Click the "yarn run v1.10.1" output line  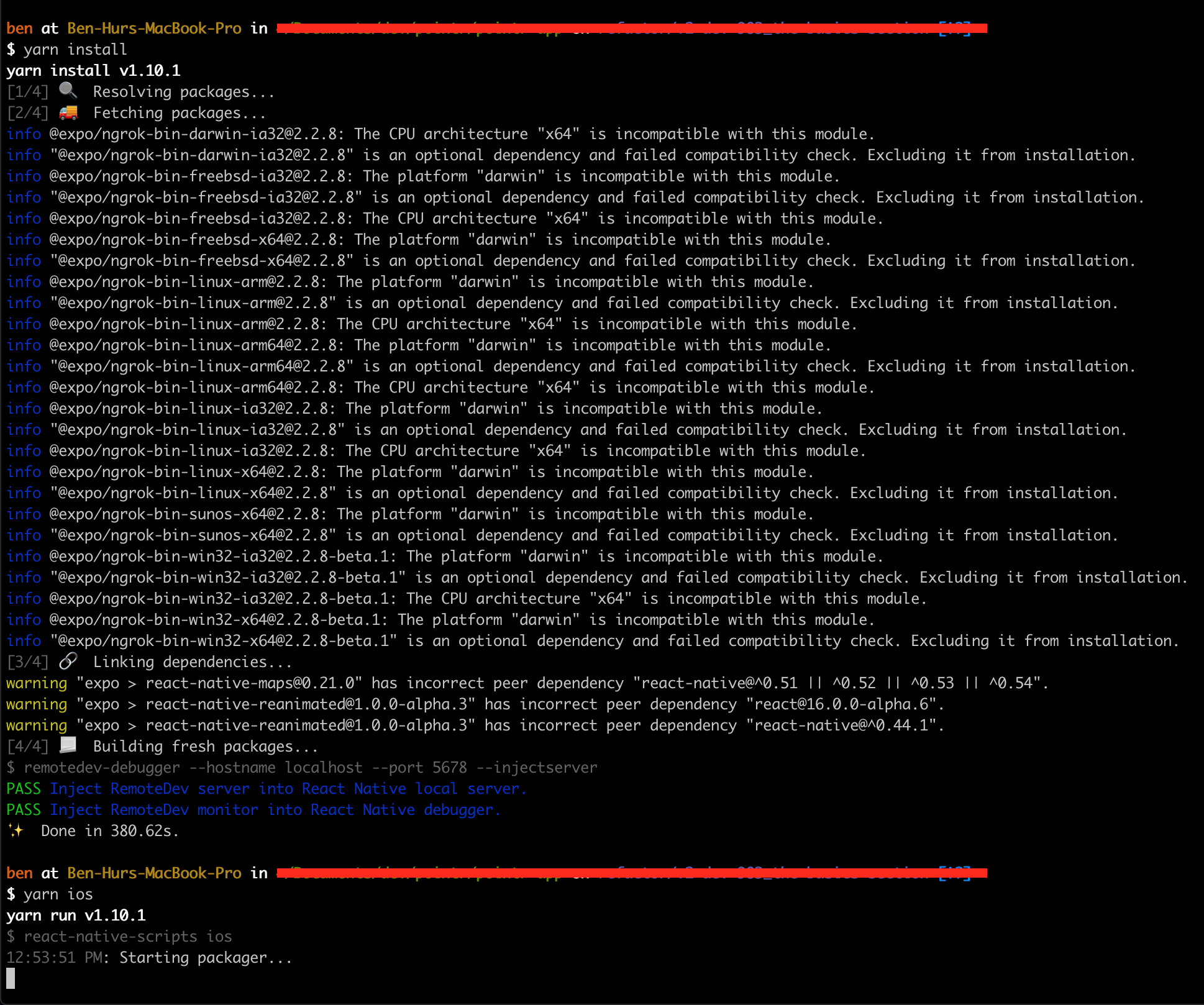coord(76,916)
